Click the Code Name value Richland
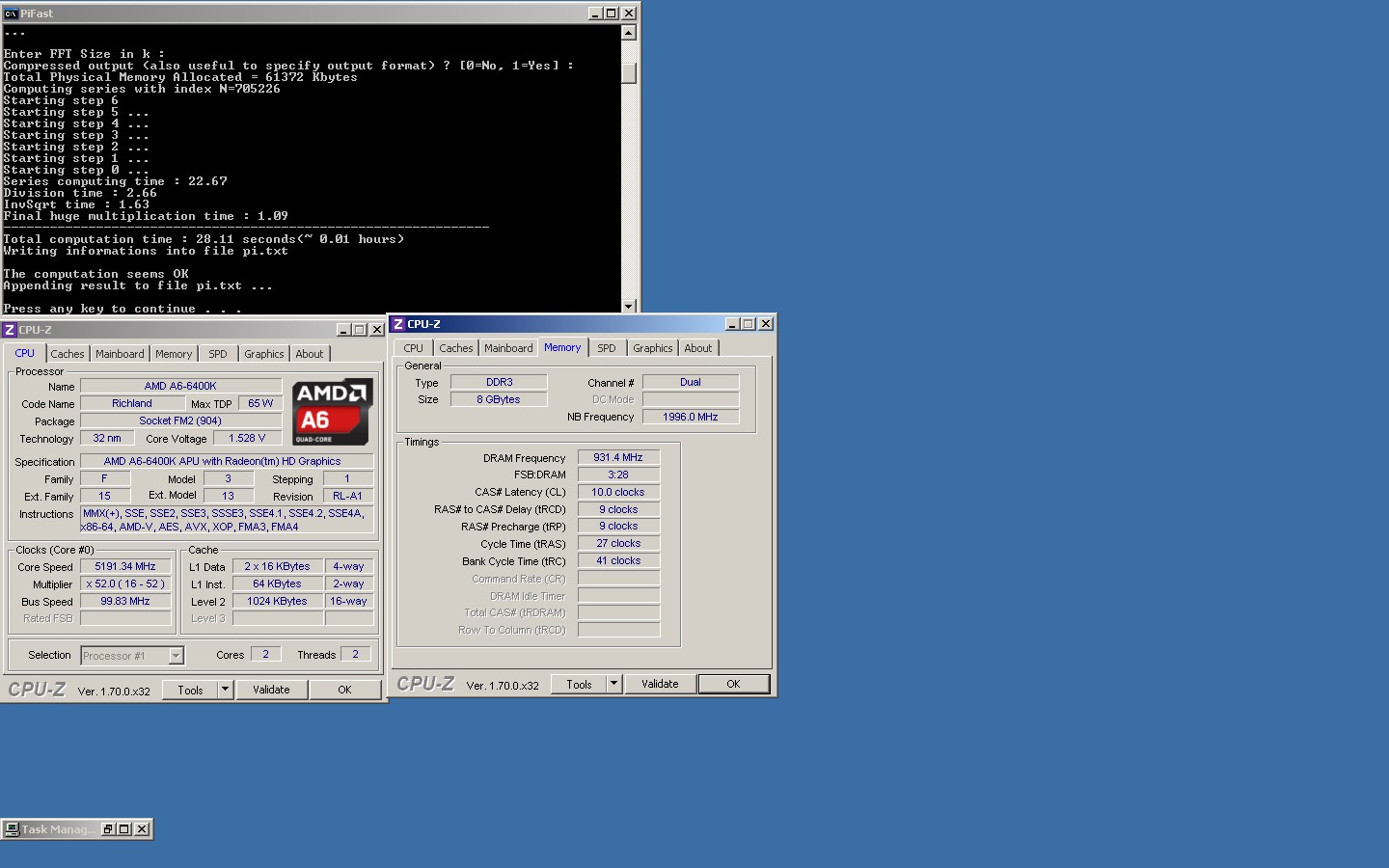 click(x=132, y=404)
